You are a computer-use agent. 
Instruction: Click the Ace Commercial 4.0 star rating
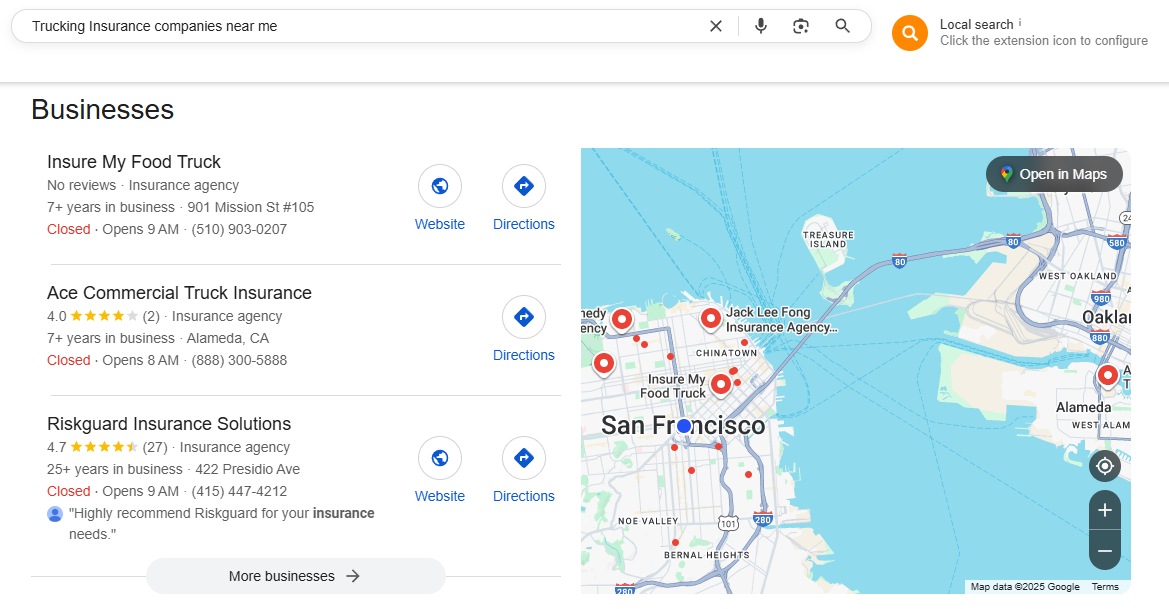(x=104, y=316)
